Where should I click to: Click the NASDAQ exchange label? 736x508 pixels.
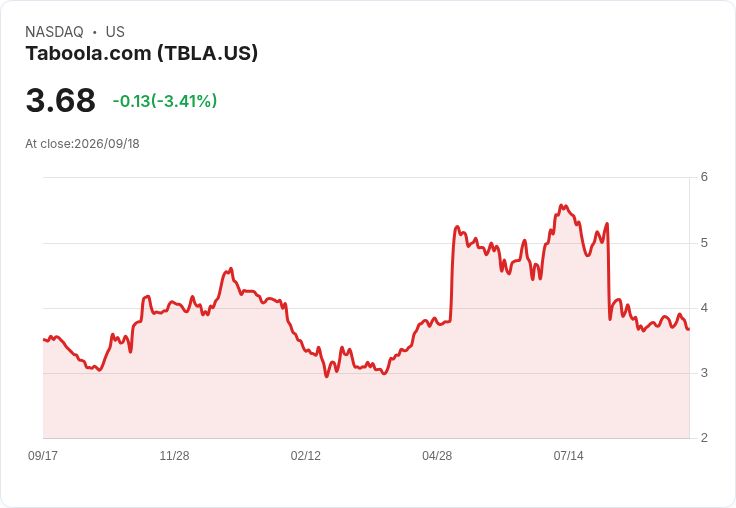[54, 32]
